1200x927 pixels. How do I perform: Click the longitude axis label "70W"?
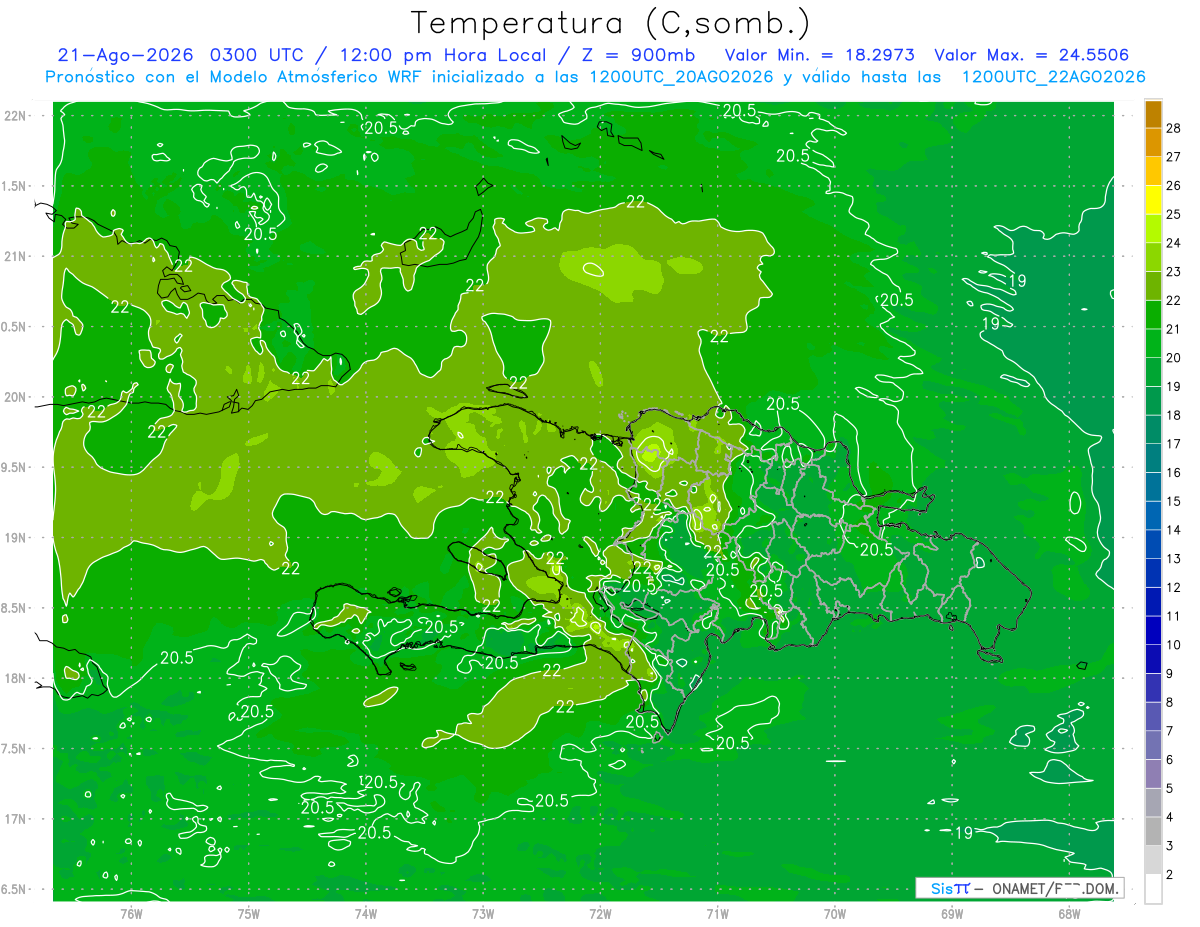[x=835, y=913]
